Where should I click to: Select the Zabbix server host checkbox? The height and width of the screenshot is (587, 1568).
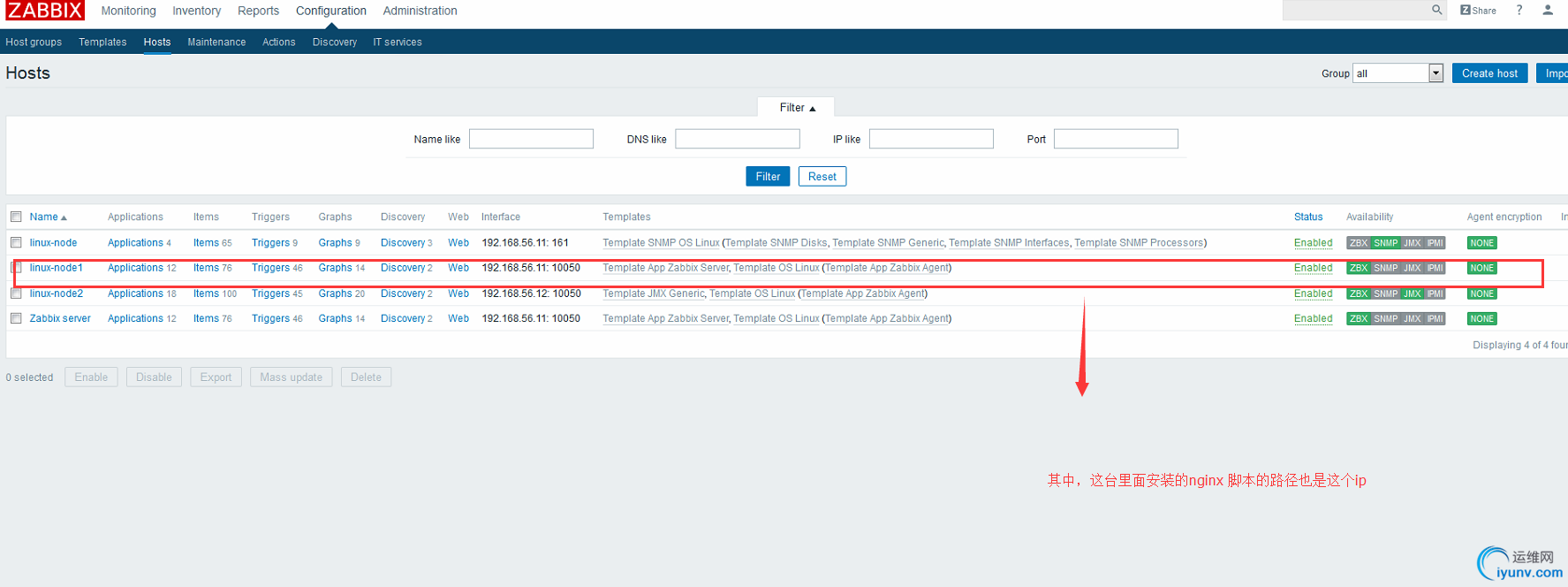(16, 318)
